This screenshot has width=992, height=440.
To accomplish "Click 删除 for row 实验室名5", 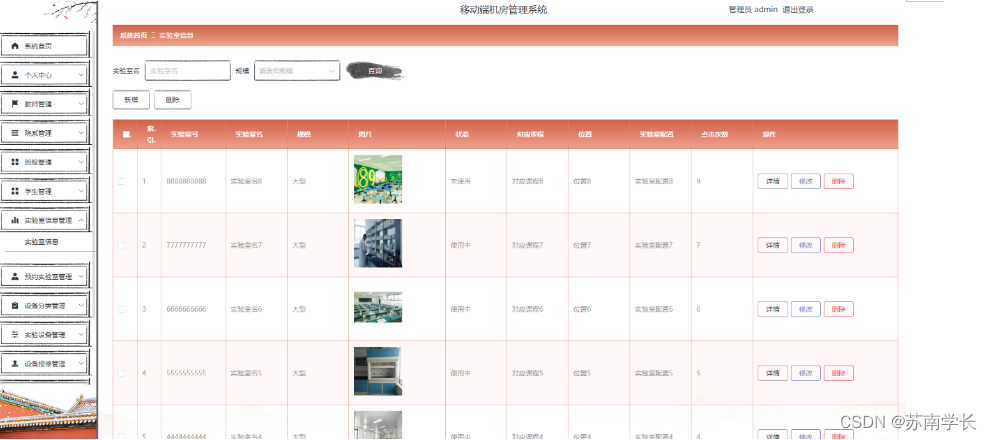I will tap(838, 373).
